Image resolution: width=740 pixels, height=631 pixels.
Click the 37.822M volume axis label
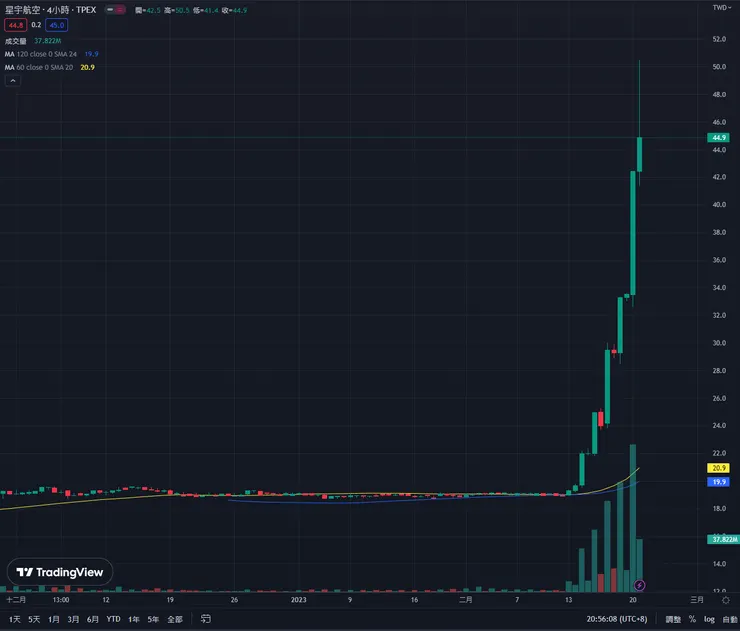pos(723,539)
